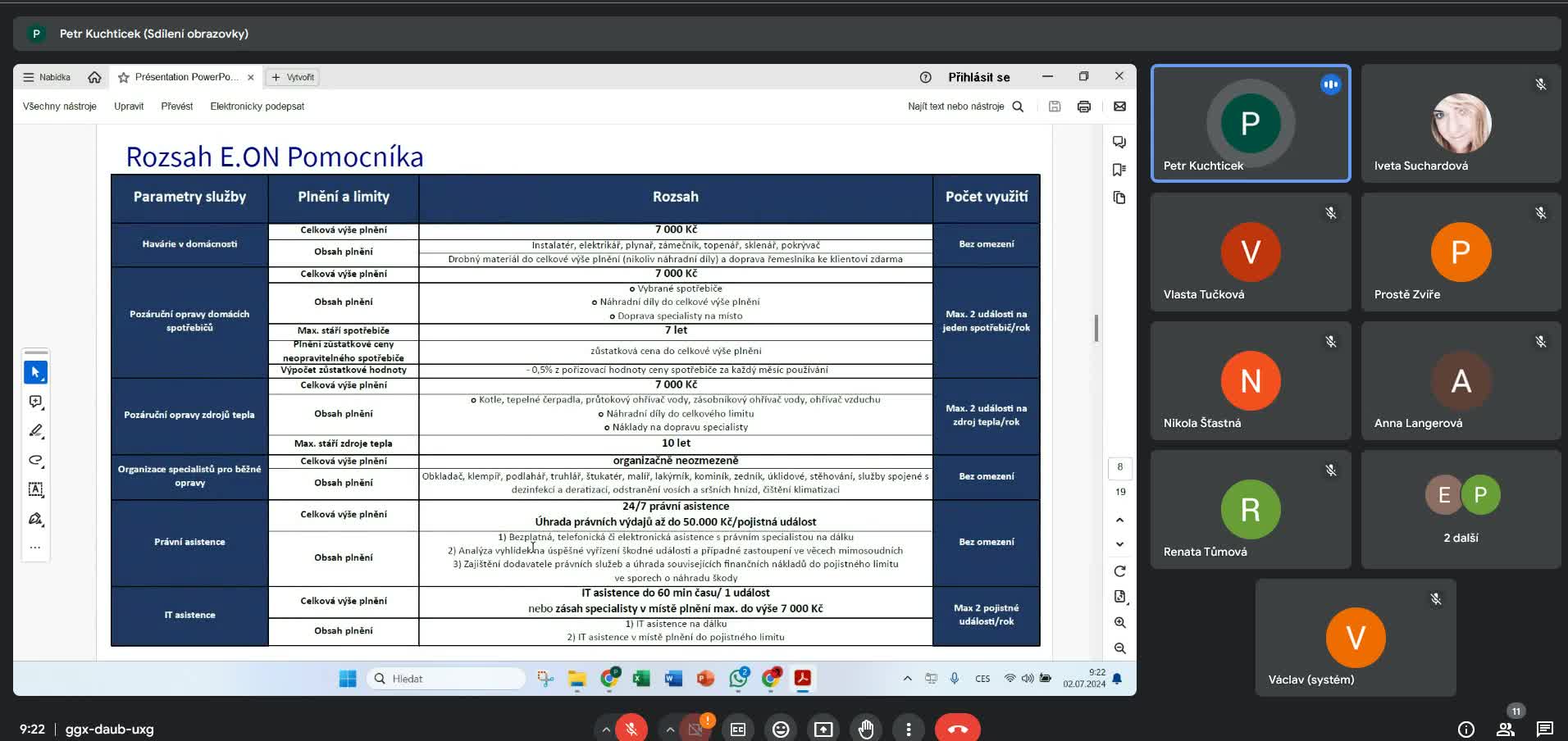The width and height of the screenshot is (1568, 741).
Task: Open meeting details info icon
Action: pos(1466,729)
